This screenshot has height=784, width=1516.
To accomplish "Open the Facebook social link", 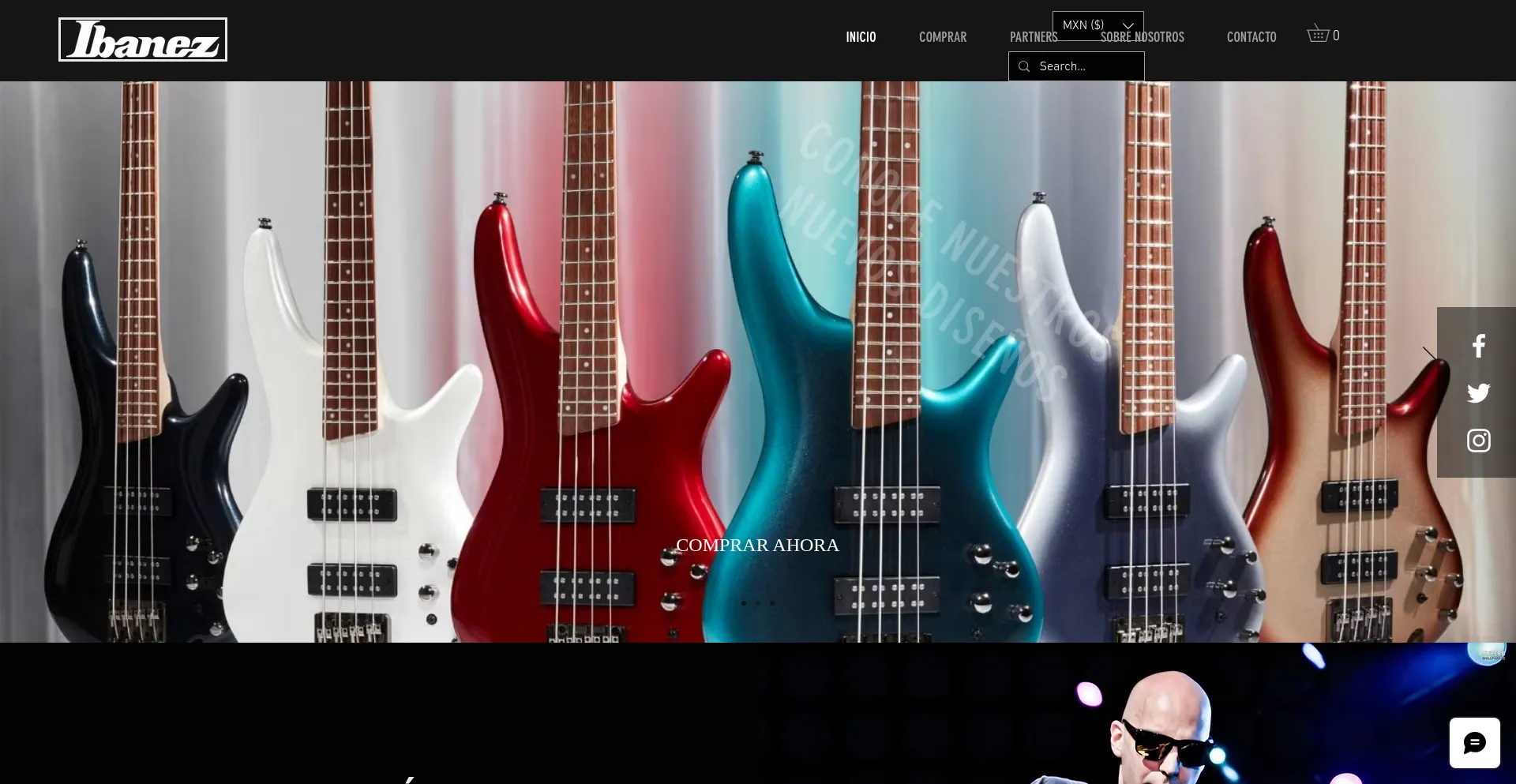I will (1478, 346).
